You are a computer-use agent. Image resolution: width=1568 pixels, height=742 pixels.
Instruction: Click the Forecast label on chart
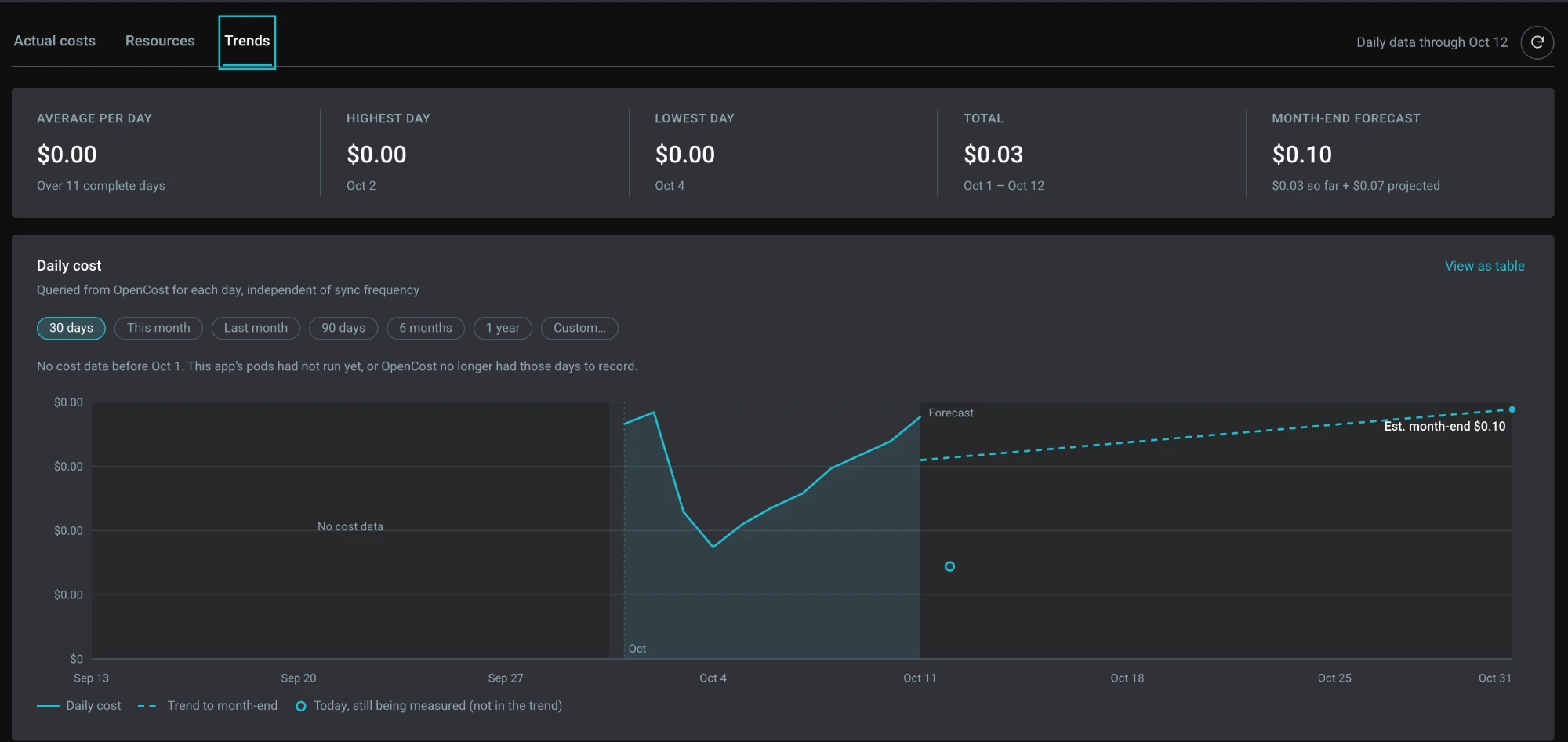tap(951, 413)
